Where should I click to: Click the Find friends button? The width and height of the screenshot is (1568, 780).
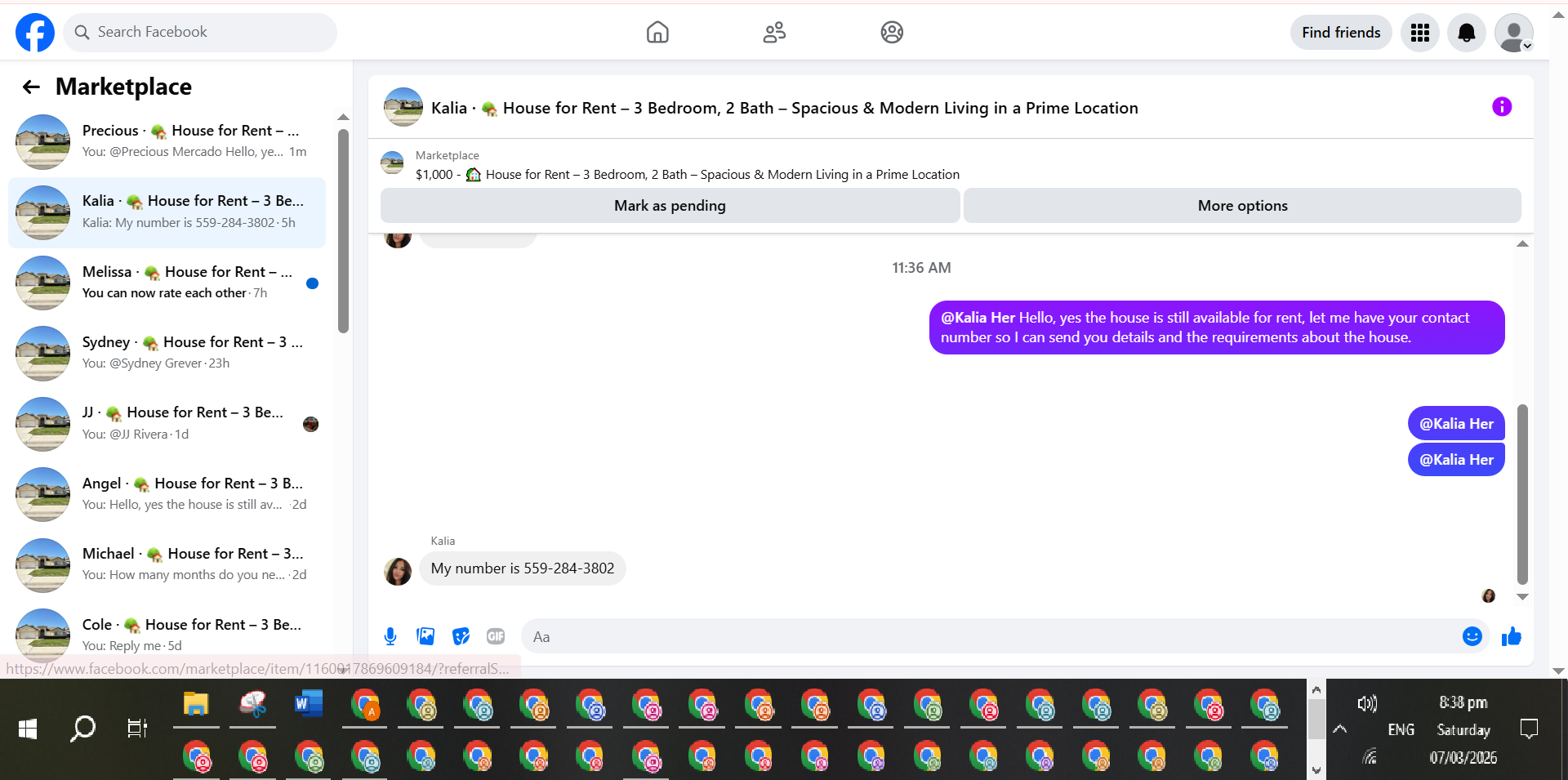pyautogui.click(x=1341, y=33)
